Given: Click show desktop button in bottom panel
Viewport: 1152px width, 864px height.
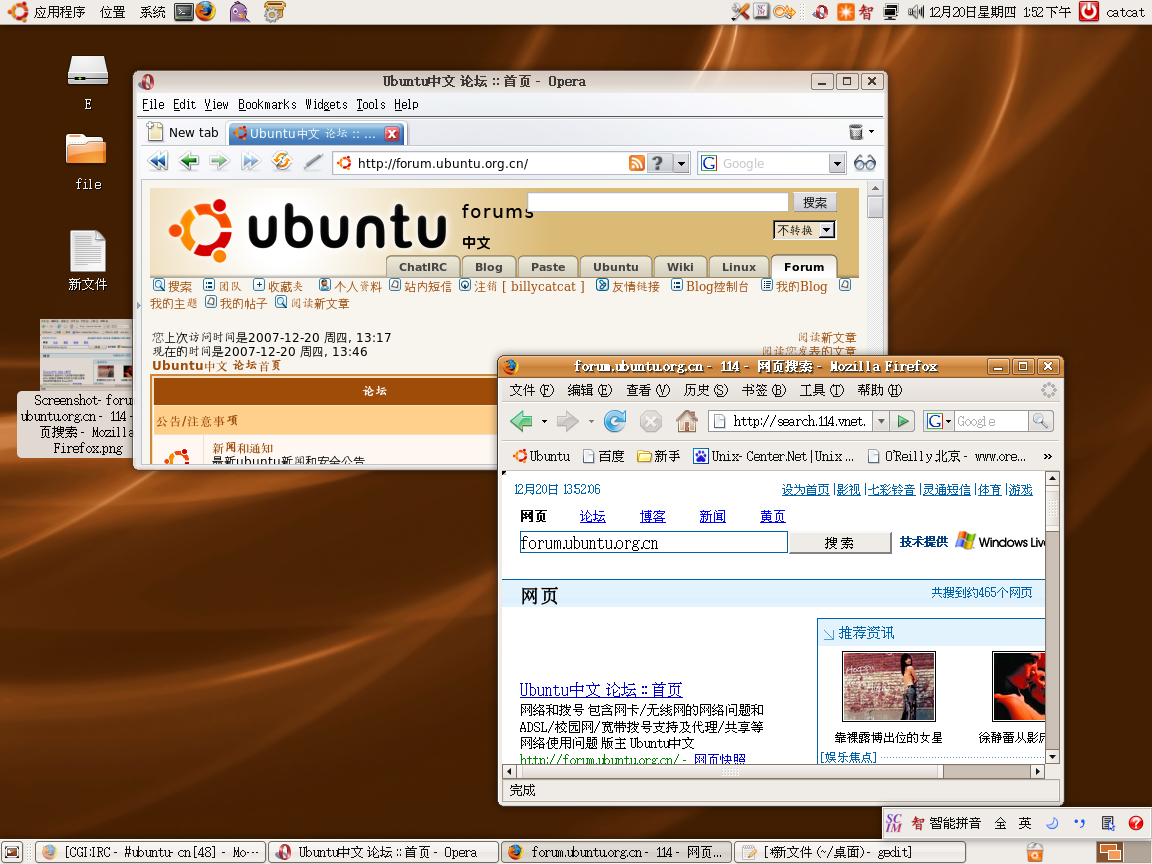Looking at the screenshot, I should click(12, 852).
